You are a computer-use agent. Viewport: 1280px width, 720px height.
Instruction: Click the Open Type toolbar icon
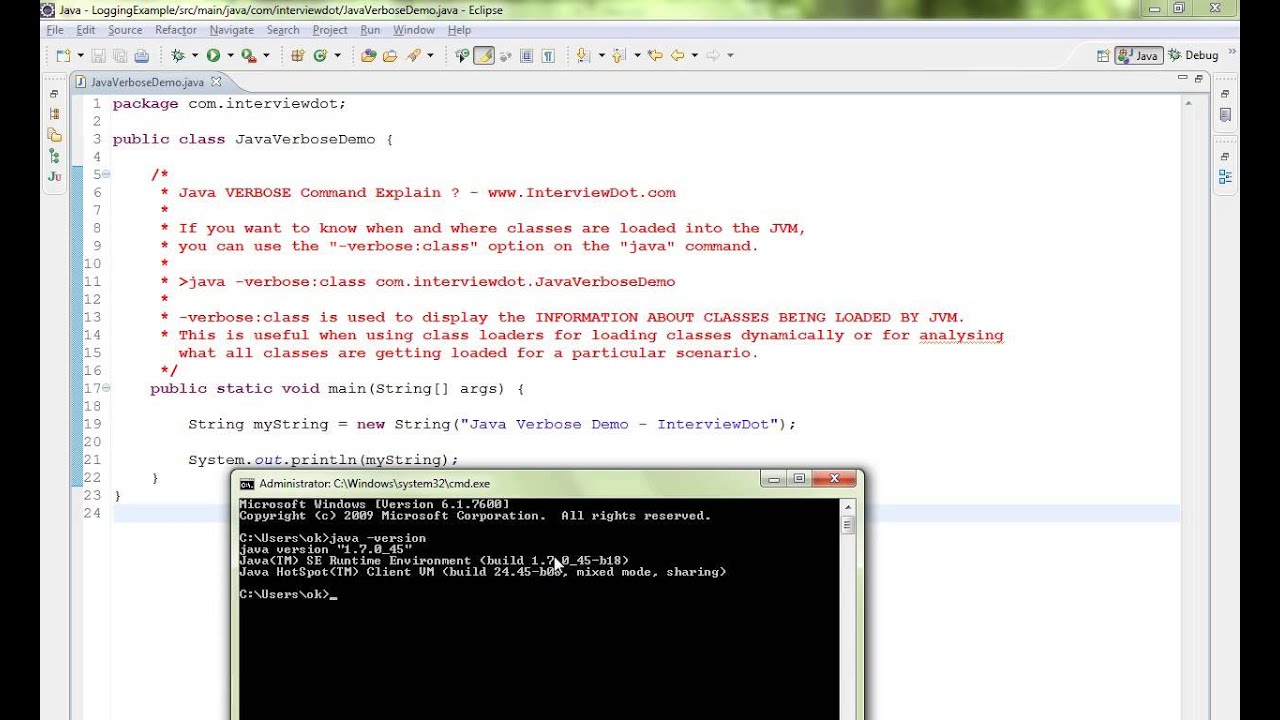coord(368,56)
